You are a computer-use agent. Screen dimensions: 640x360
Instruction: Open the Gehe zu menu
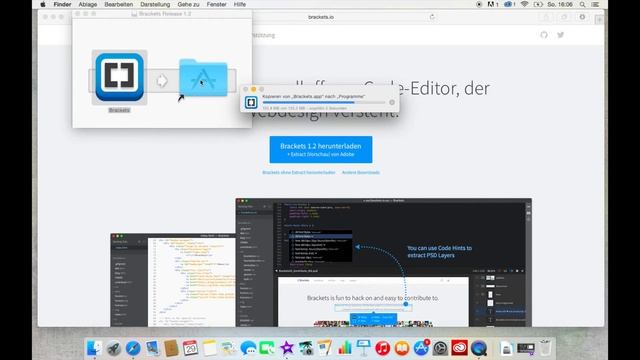tap(189, 4)
